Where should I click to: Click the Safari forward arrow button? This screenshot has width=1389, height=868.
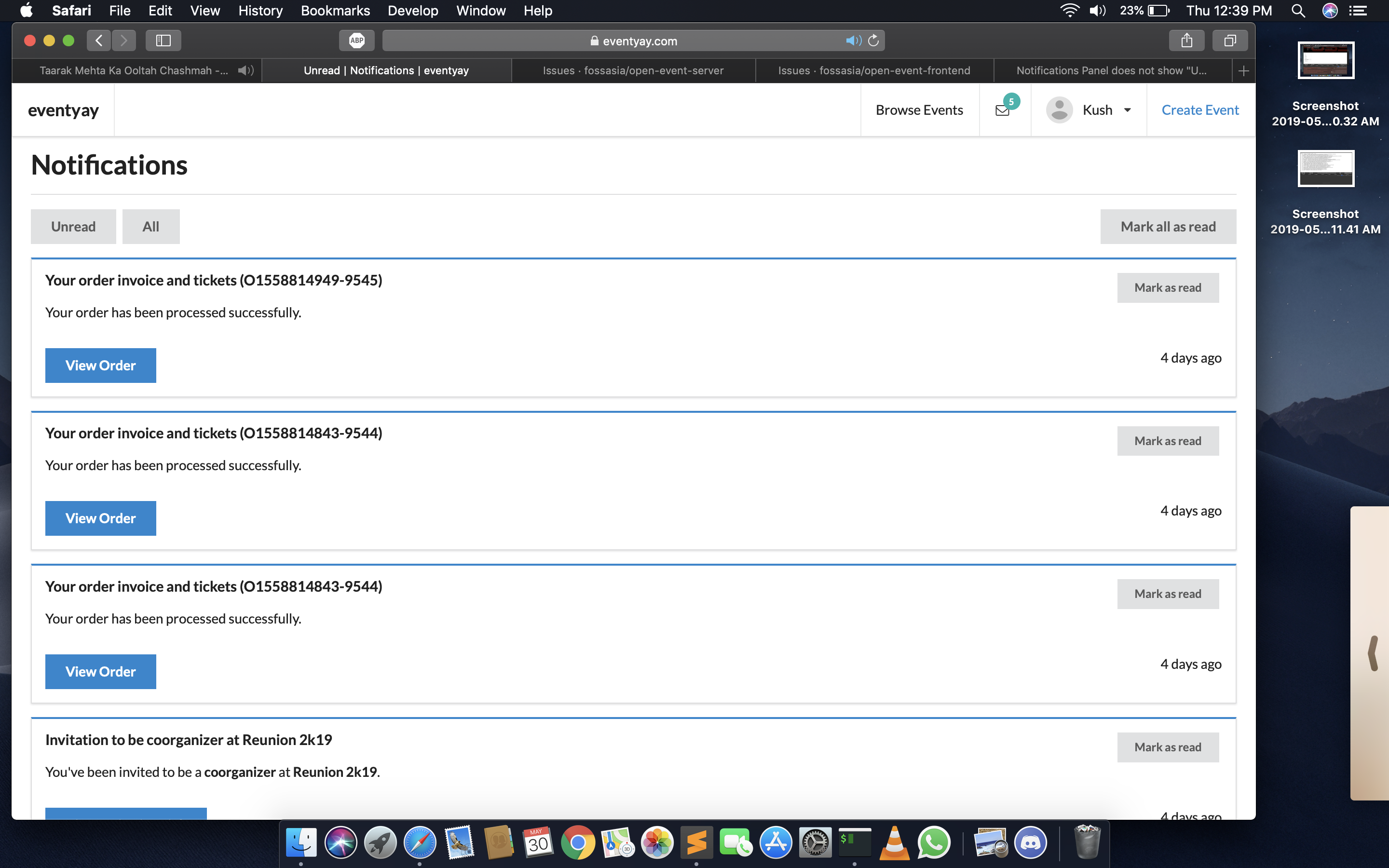[123, 40]
